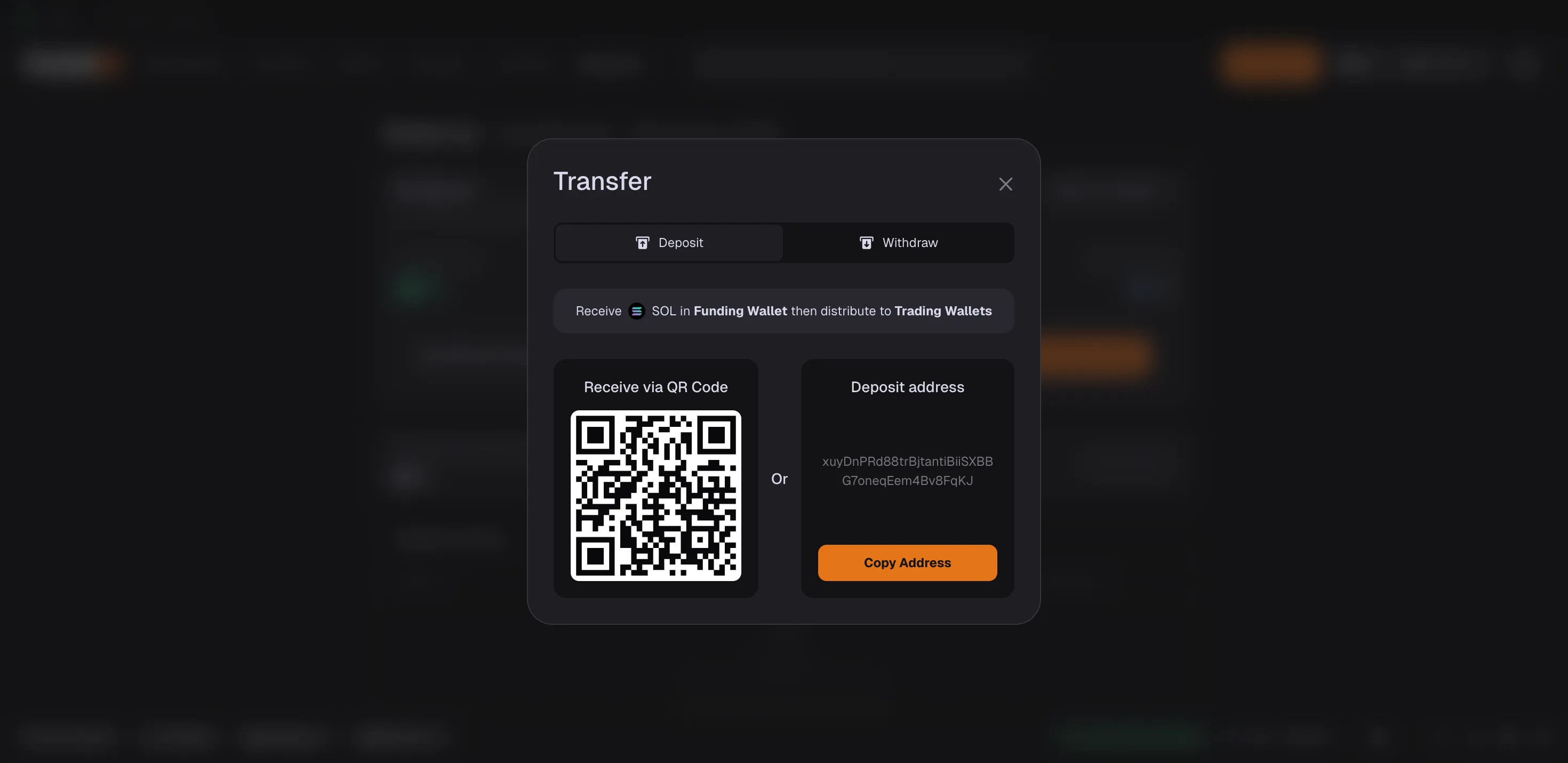Click the blurred green circle icon in background
Image resolution: width=1568 pixels, height=763 pixels.
tap(413, 286)
